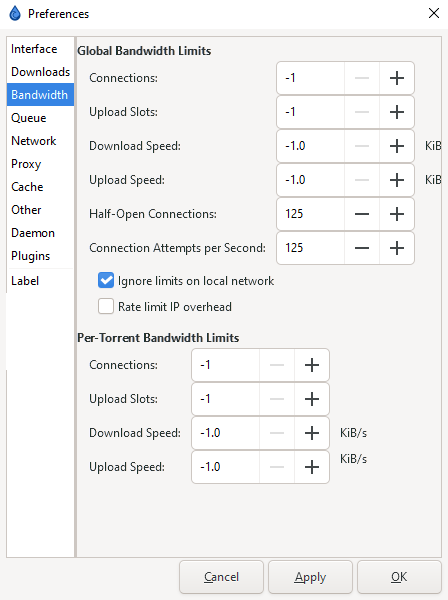Uncheck Ignore limits on local network

pyautogui.click(x=106, y=280)
